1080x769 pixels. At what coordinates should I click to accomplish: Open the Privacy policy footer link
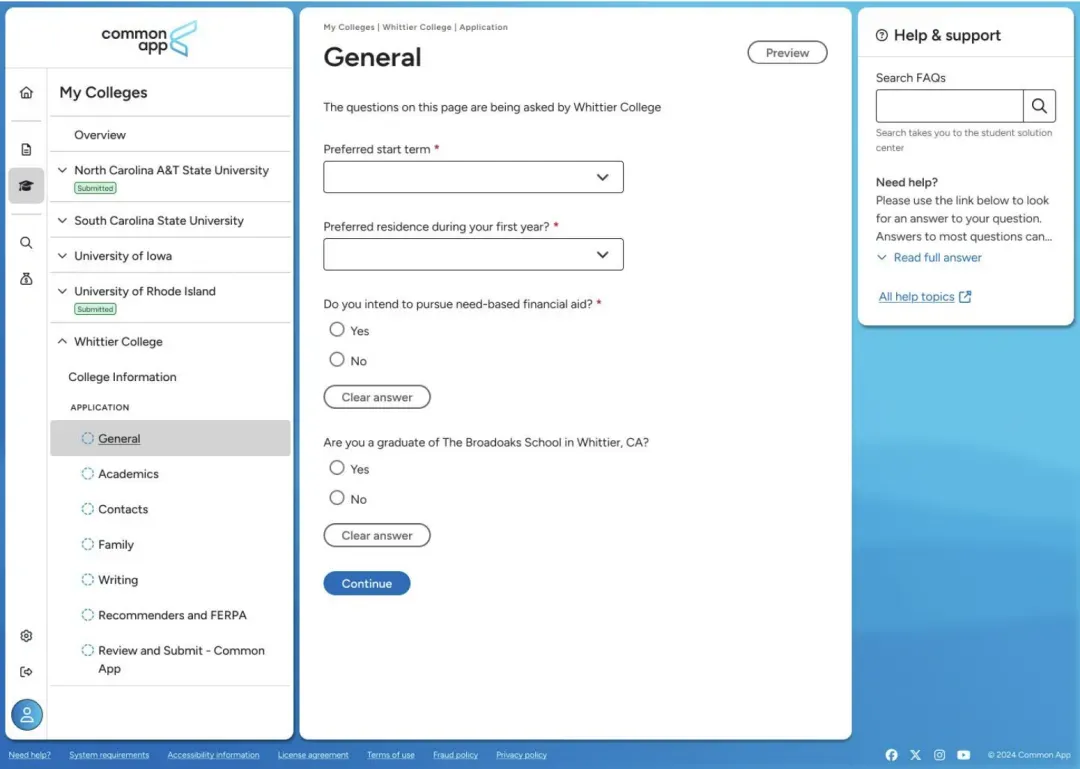[521, 755]
